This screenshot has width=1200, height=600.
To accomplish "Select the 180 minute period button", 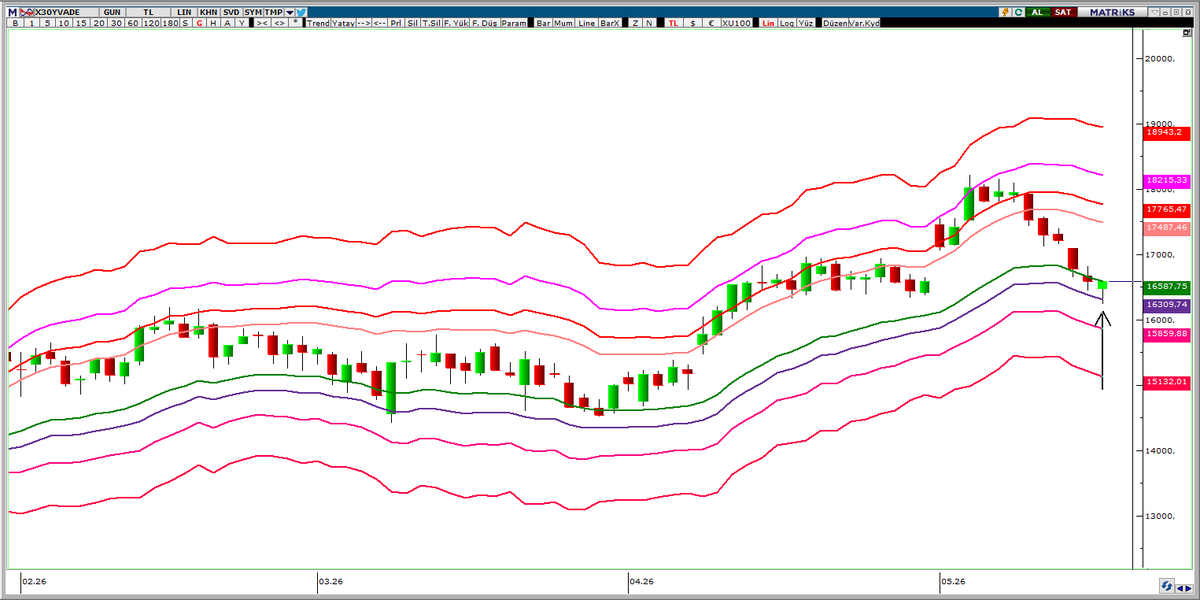I will (x=169, y=23).
